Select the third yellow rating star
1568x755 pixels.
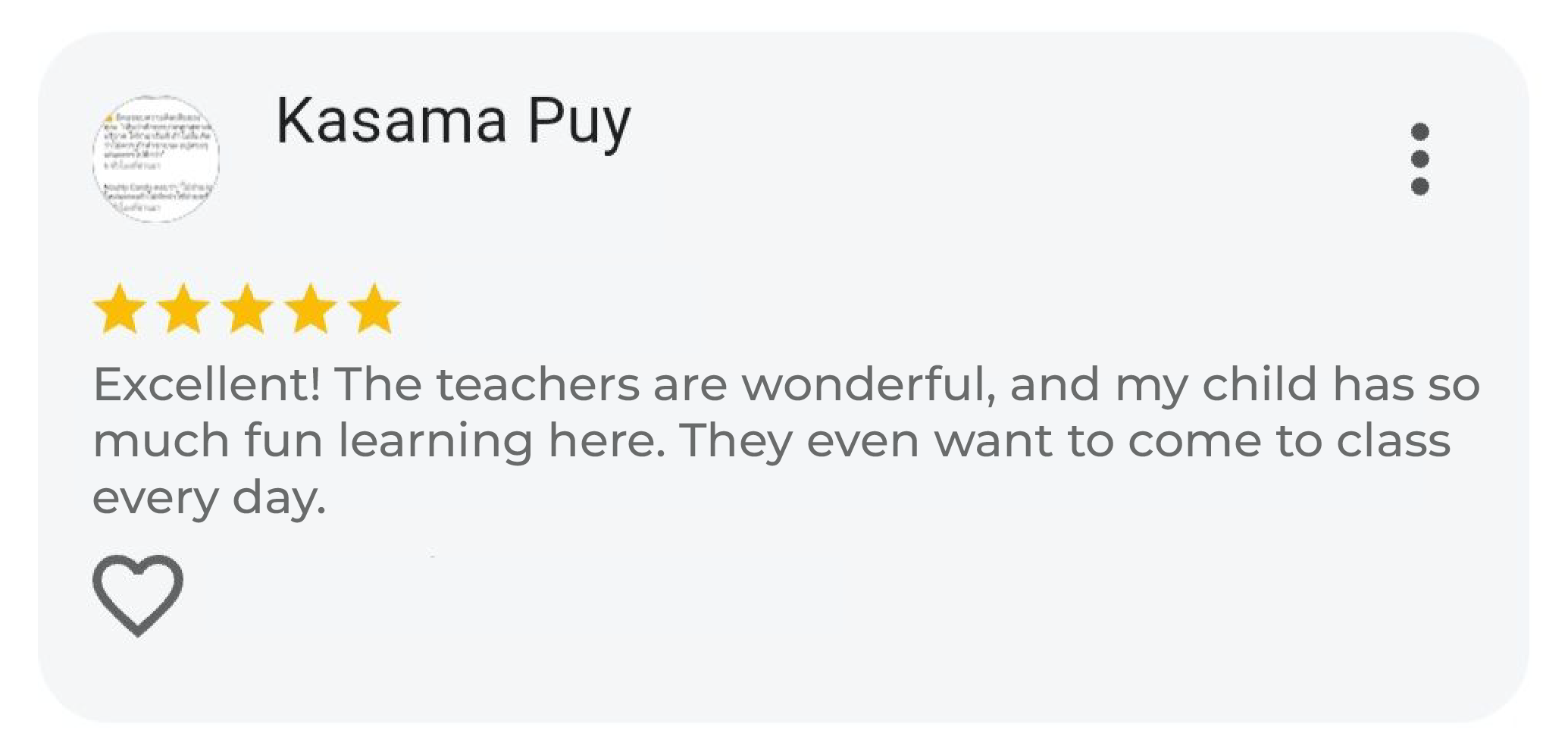247,309
